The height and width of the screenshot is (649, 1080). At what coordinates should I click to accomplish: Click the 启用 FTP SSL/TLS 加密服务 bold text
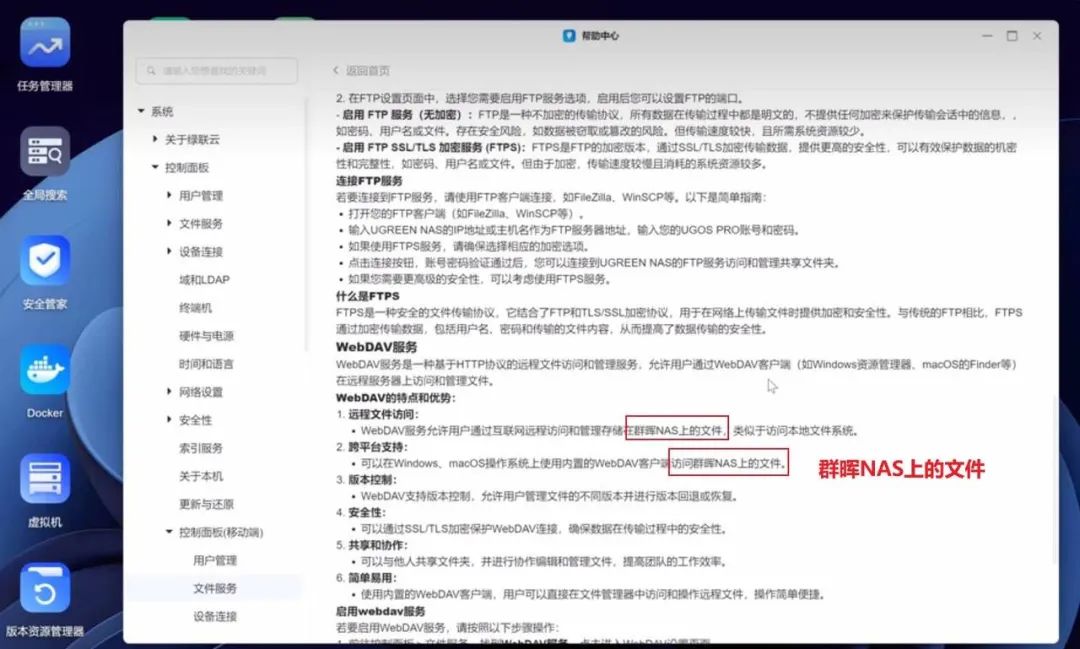click(x=430, y=147)
